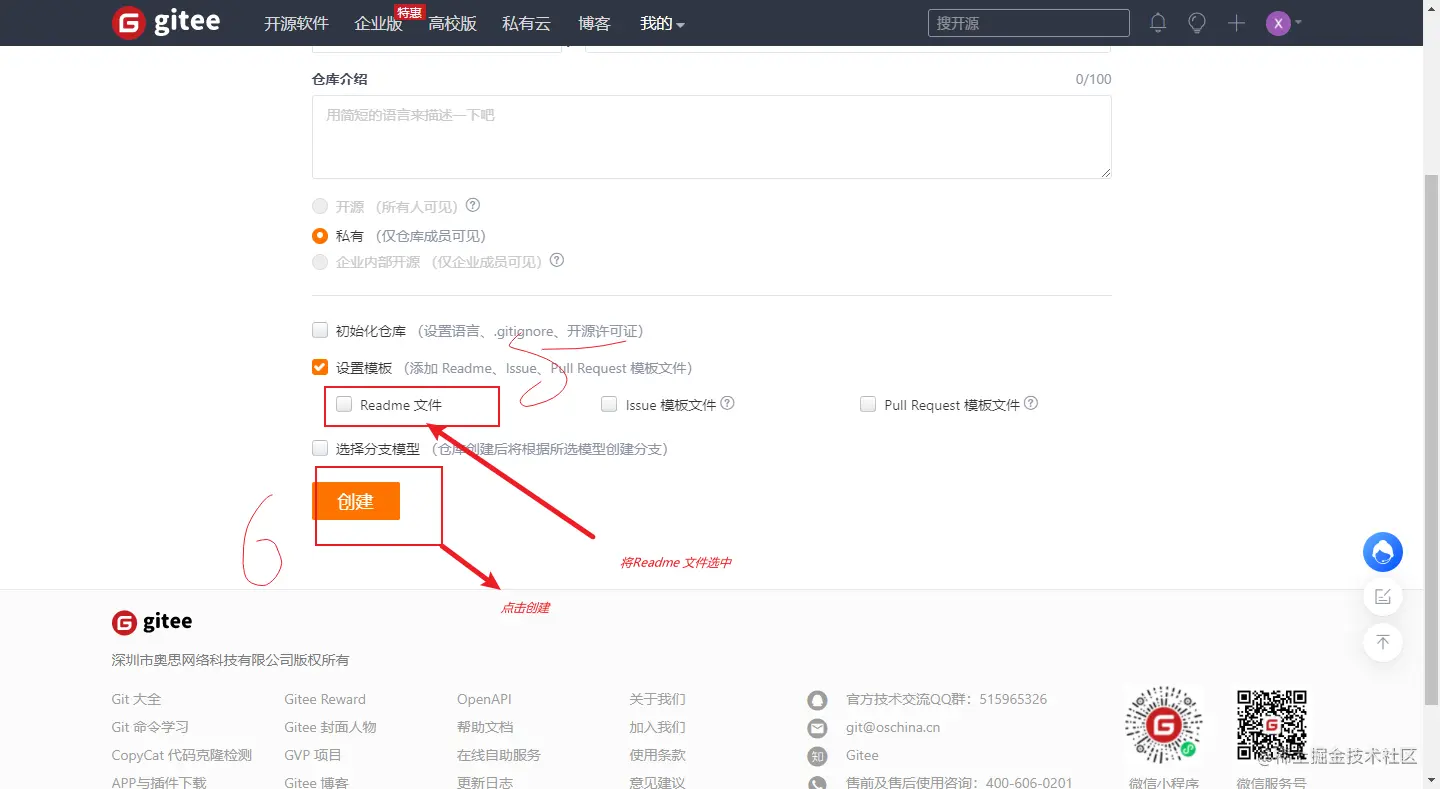
Task: Click help icon beside Issue 模板文件
Action: point(728,403)
